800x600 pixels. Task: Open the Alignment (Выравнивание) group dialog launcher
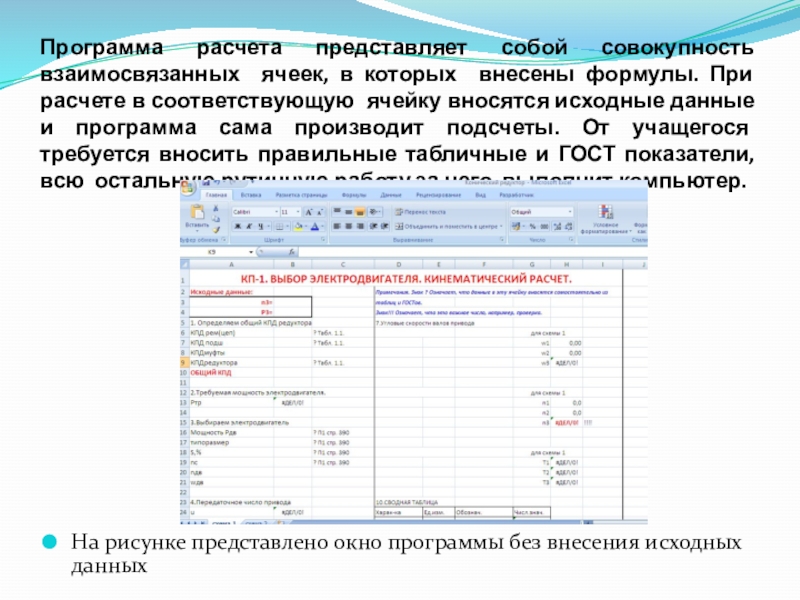[502, 239]
